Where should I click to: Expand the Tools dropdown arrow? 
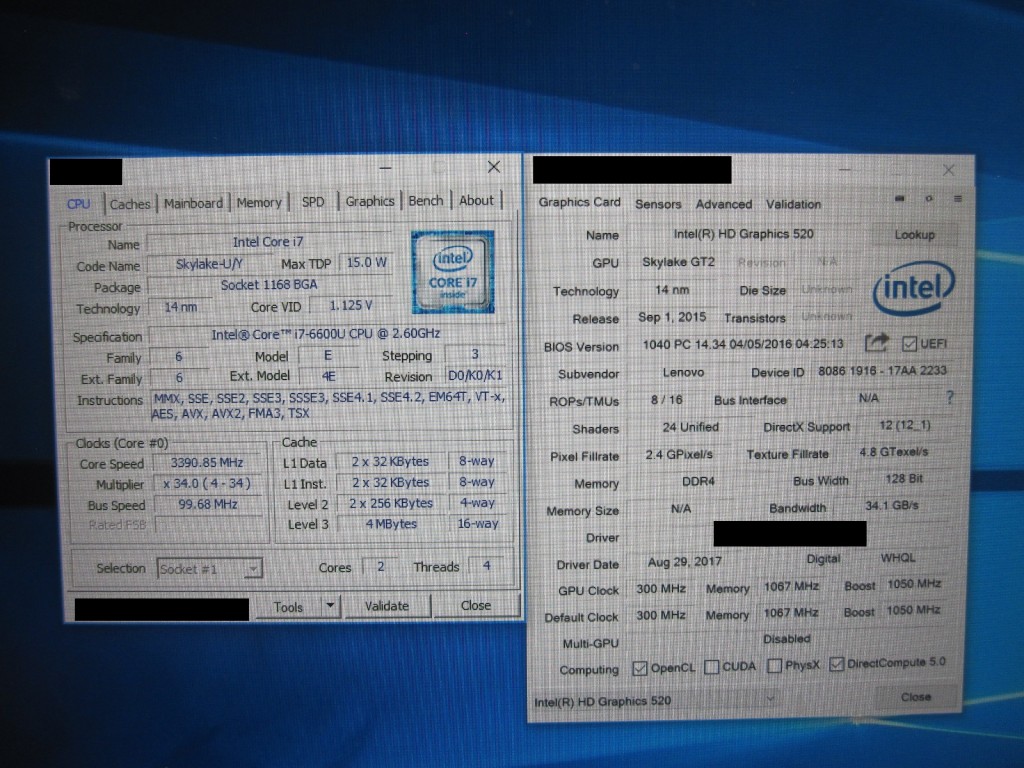330,606
